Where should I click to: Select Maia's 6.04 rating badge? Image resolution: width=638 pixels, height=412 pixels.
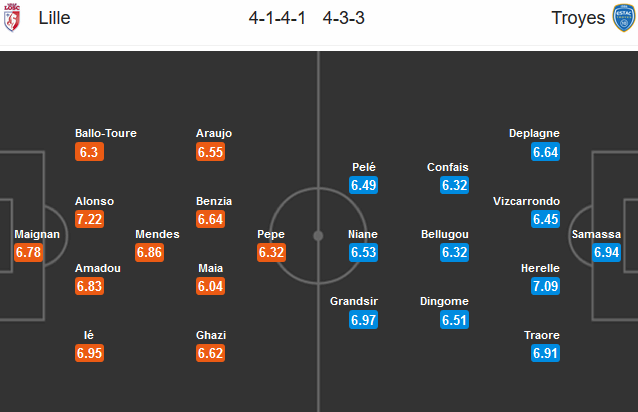click(210, 286)
